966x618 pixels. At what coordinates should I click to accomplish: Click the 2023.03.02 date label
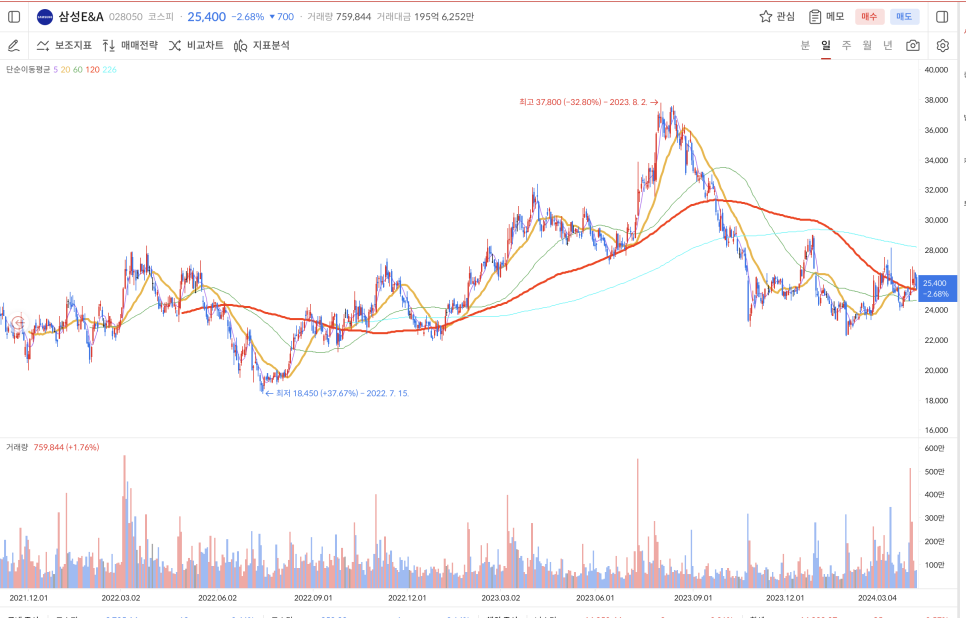pyautogui.click(x=501, y=598)
